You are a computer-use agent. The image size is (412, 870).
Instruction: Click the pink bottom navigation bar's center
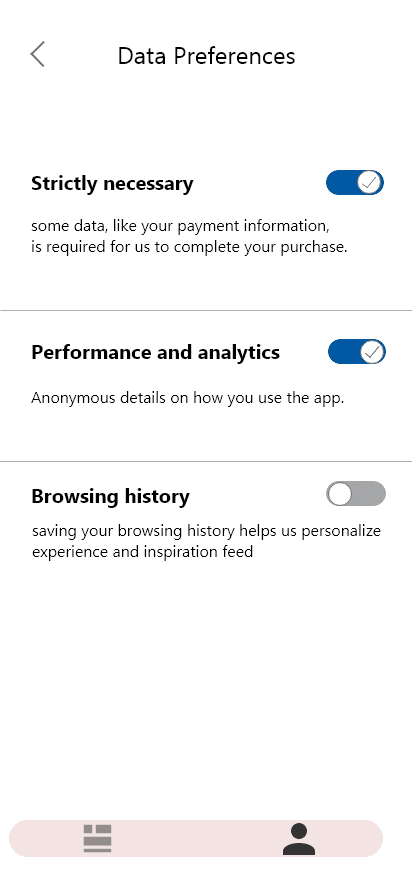196,838
